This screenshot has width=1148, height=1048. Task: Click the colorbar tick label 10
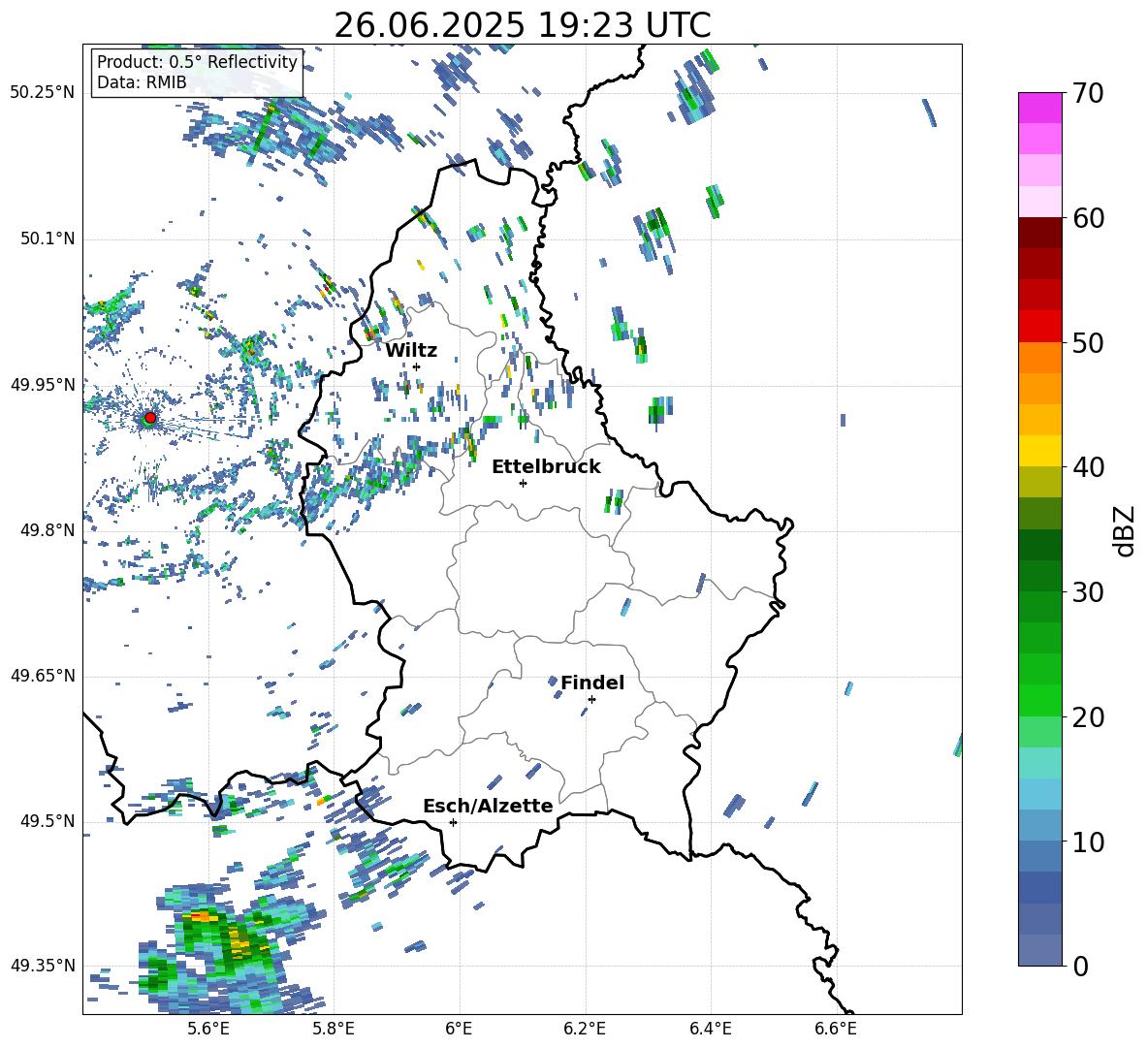tap(1087, 842)
